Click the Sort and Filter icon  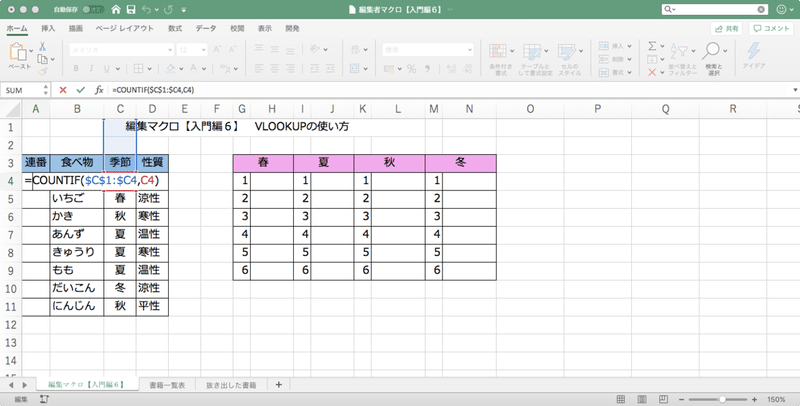pos(680,52)
